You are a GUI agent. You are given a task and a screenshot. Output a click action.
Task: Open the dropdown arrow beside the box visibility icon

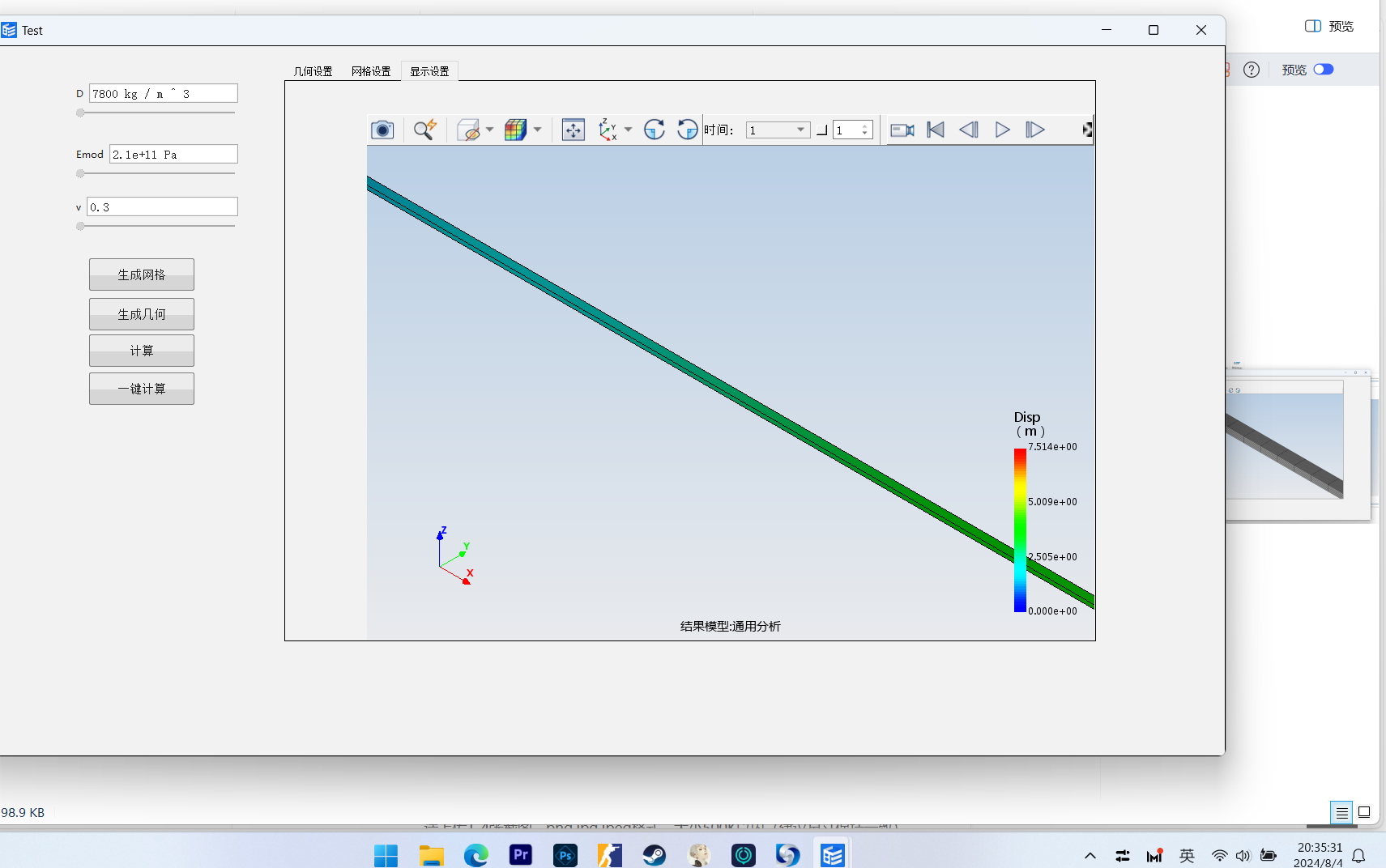(x=489, y=130)
